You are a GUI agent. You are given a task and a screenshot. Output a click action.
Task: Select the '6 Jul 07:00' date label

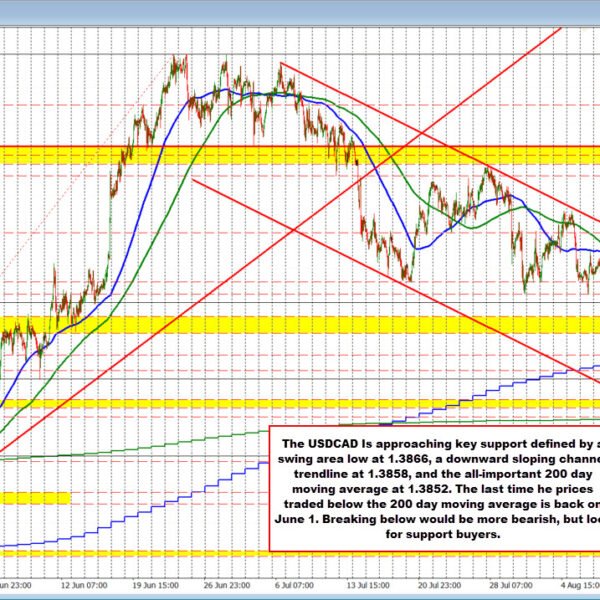(x=294, y=585)
